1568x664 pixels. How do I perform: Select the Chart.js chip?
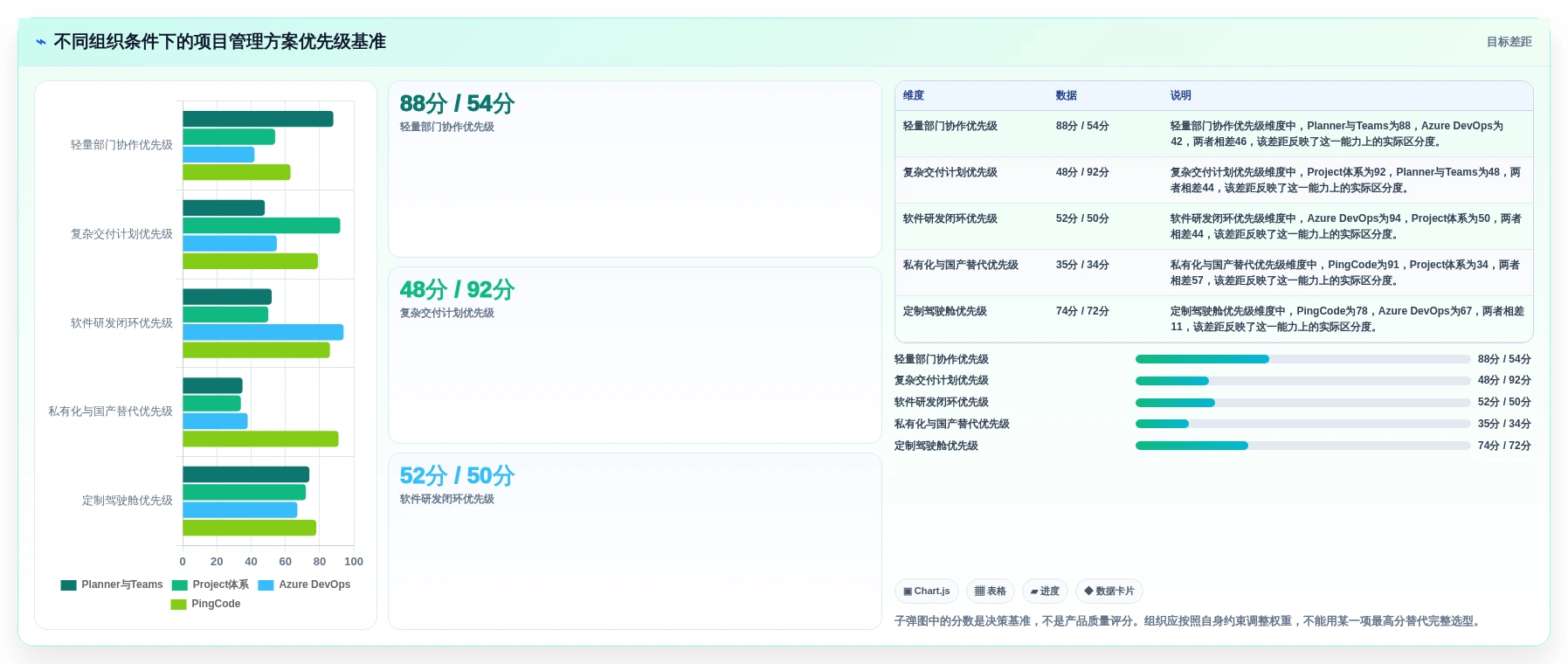(x=927, y=591)
